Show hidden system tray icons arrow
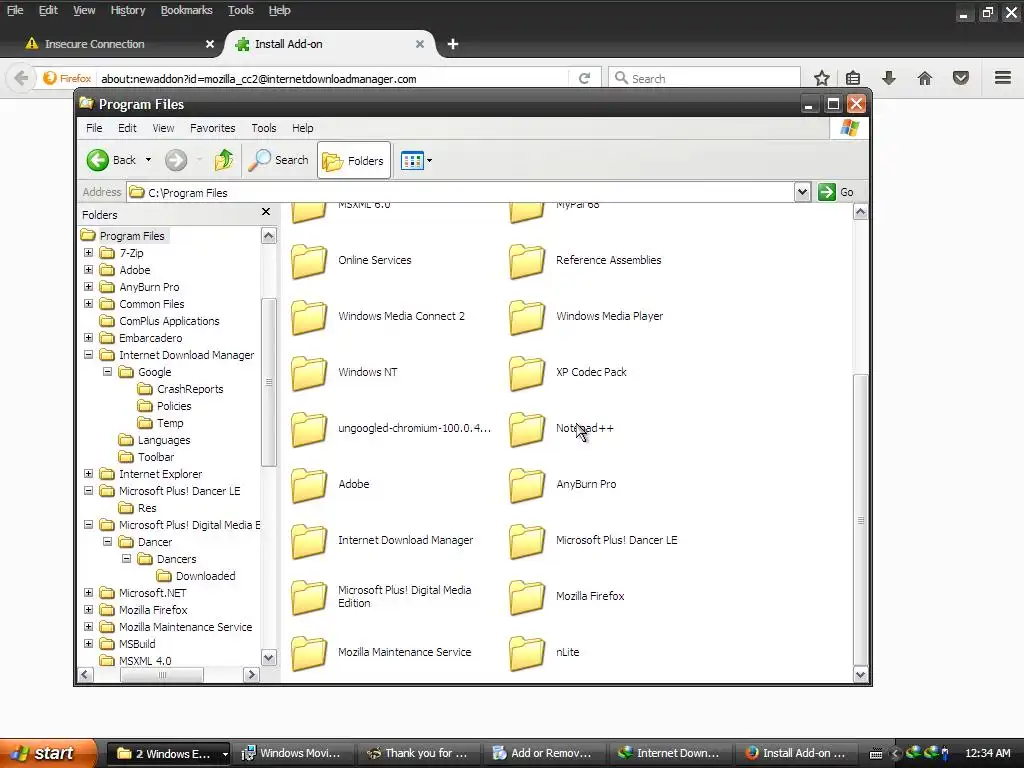1024x768 pixels. coord(895,753)
